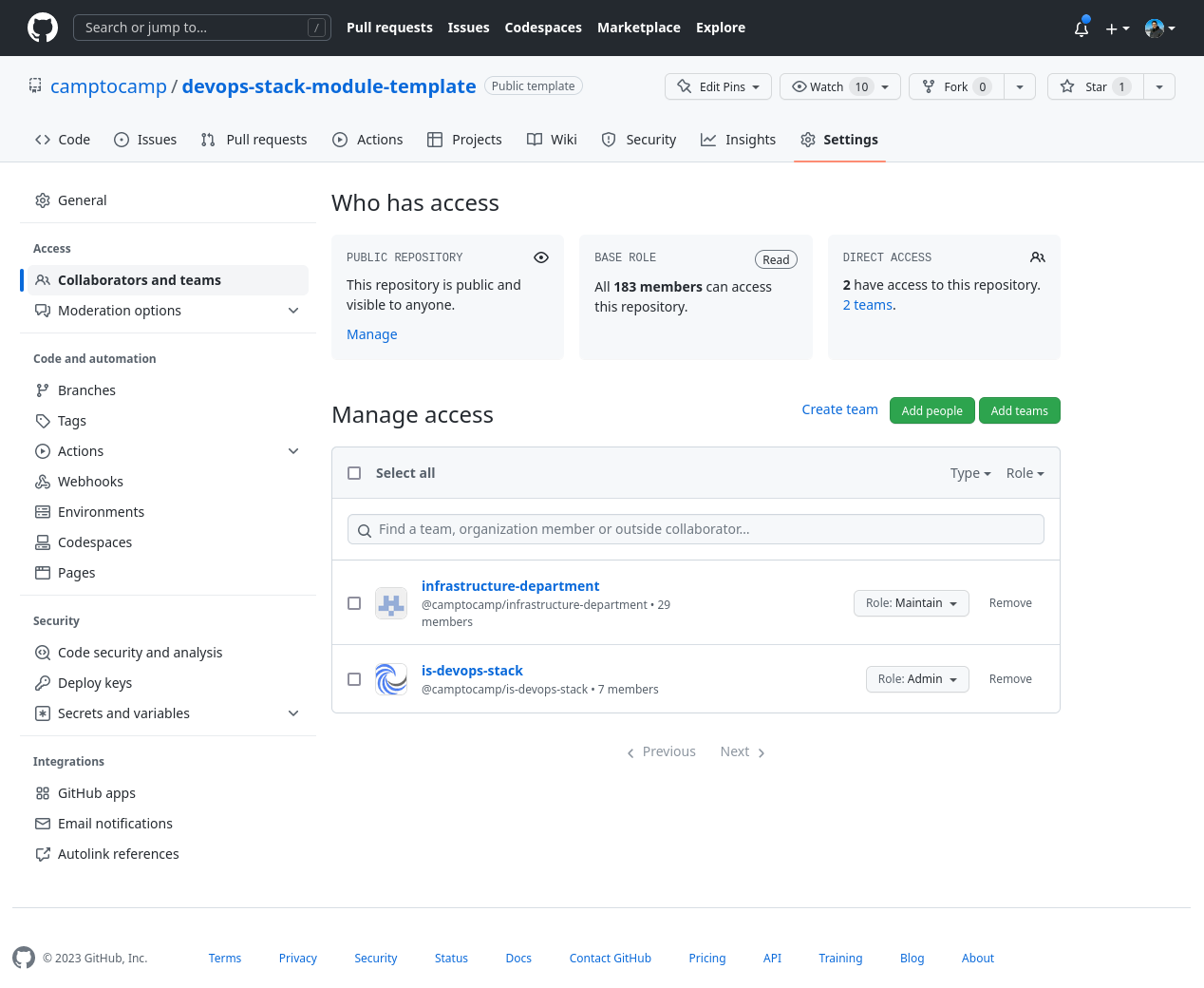Open the repository Security tab
This screenshot has width=1204, height=988.
click(639, 140)
